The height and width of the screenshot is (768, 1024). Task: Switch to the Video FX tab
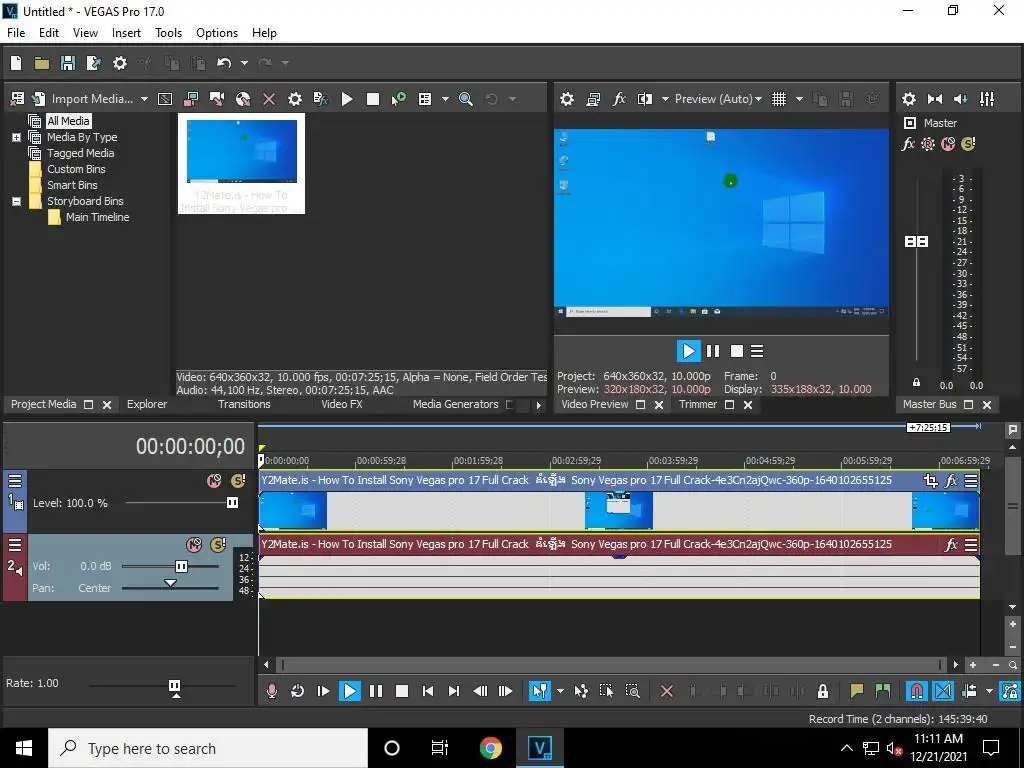point(341,404)
